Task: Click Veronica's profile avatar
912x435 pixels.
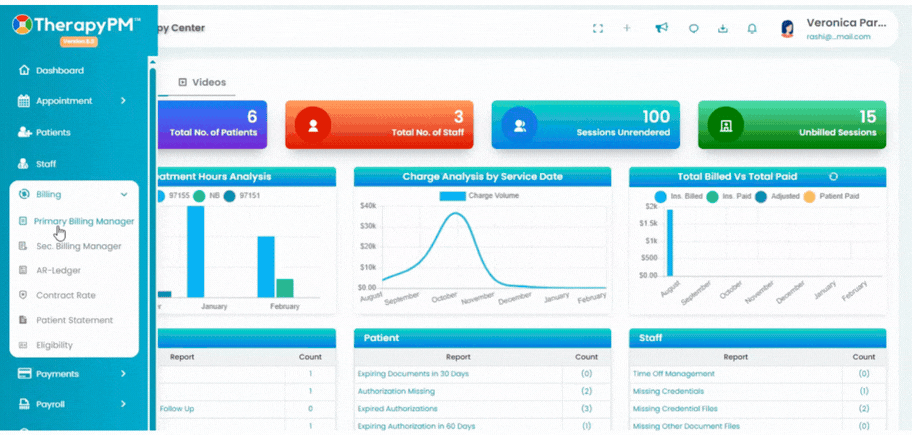Action: point(788,29)
